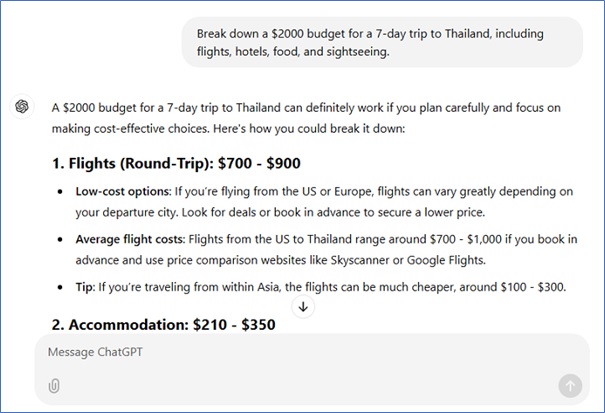This screenshot has width=605, height=413.
Task: Click the bold 'Tip' label
Action: pyautogui.click(x=85, y=288)
